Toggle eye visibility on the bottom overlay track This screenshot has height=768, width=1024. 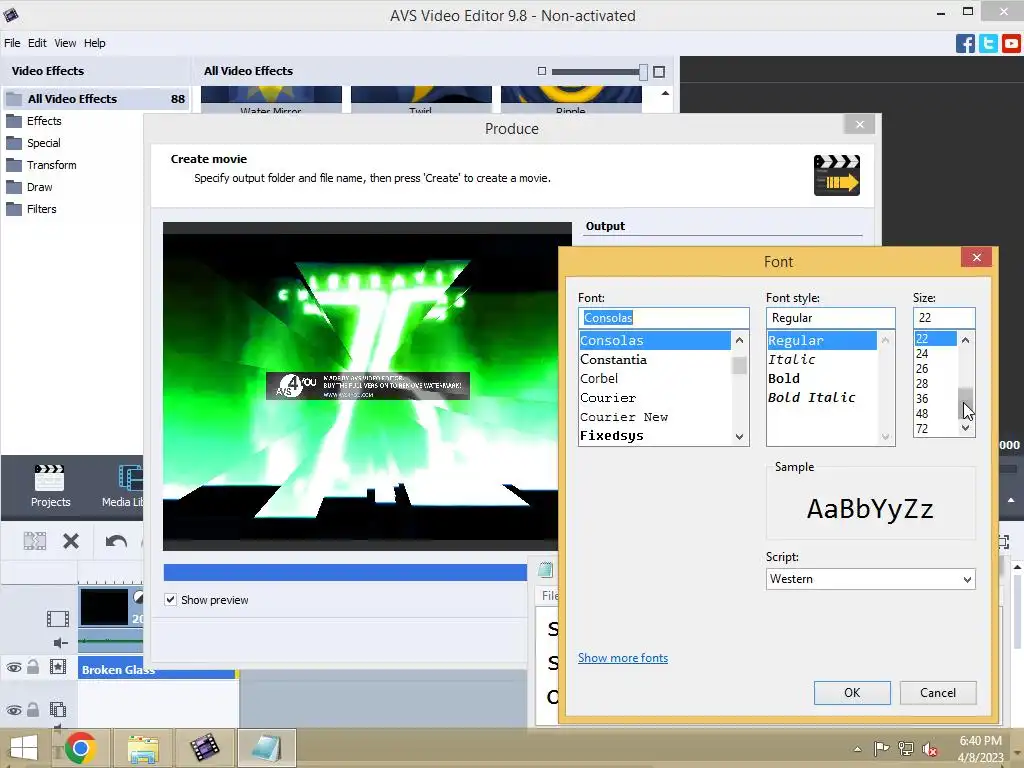point(14,710)
